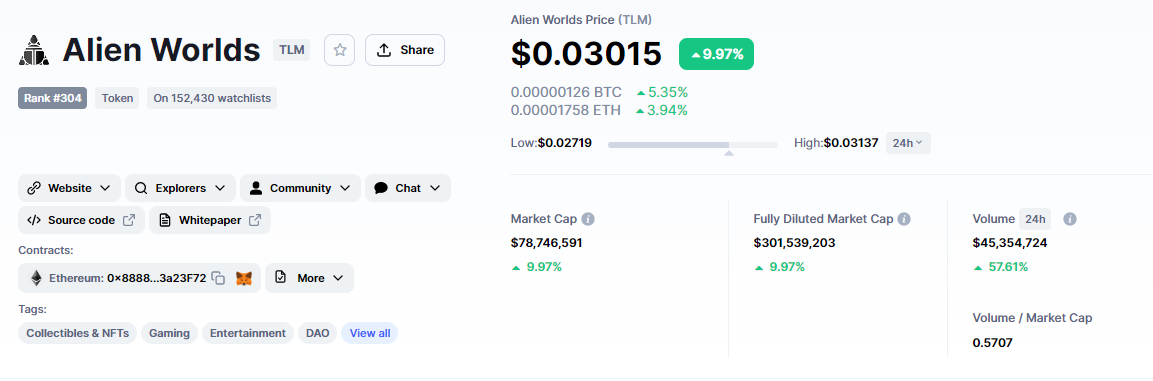Click View all tags
This screenshot has height=381, width=1153.
click(370, 333)
